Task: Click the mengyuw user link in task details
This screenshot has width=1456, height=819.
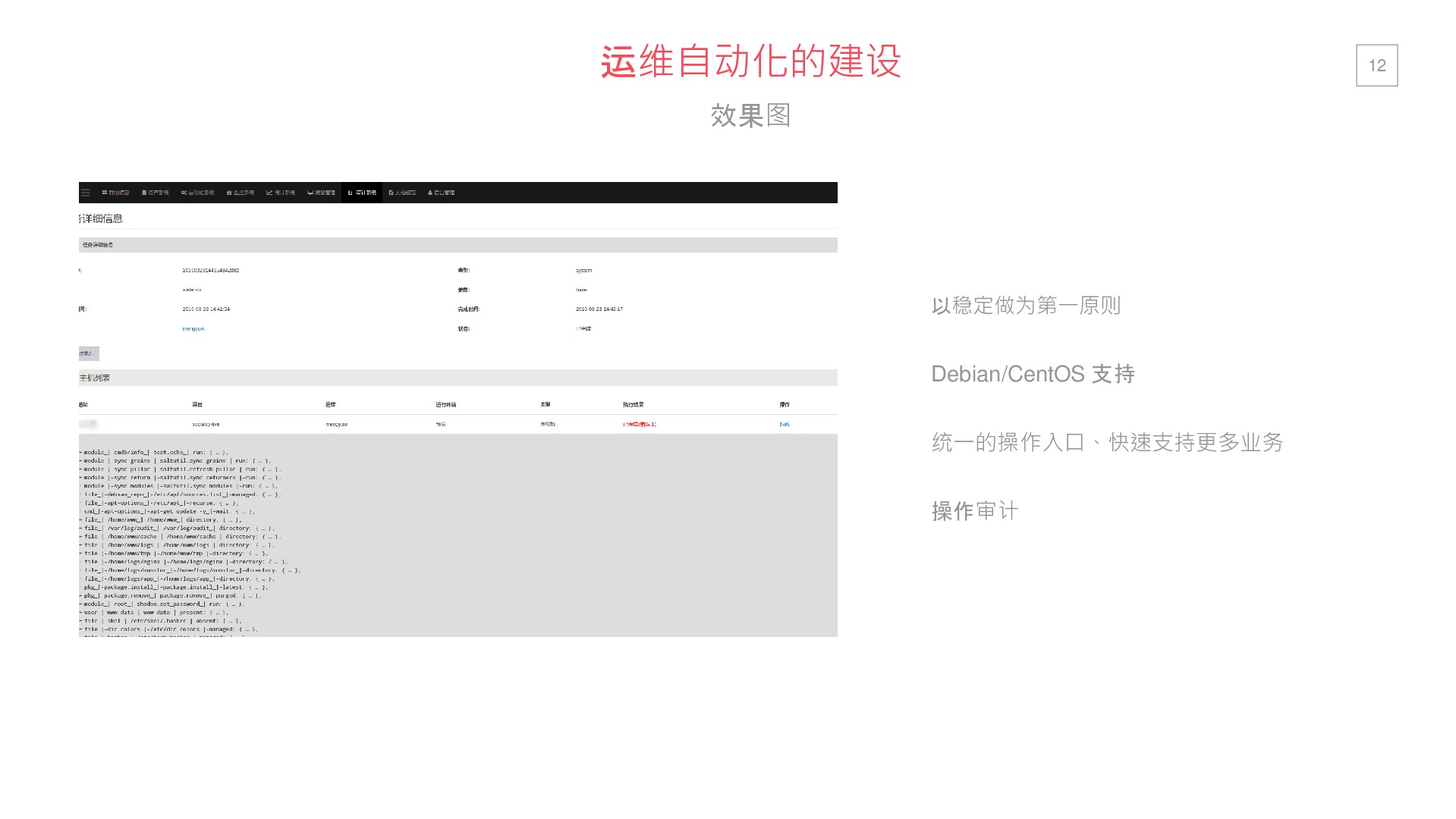Action: (193, 329)
